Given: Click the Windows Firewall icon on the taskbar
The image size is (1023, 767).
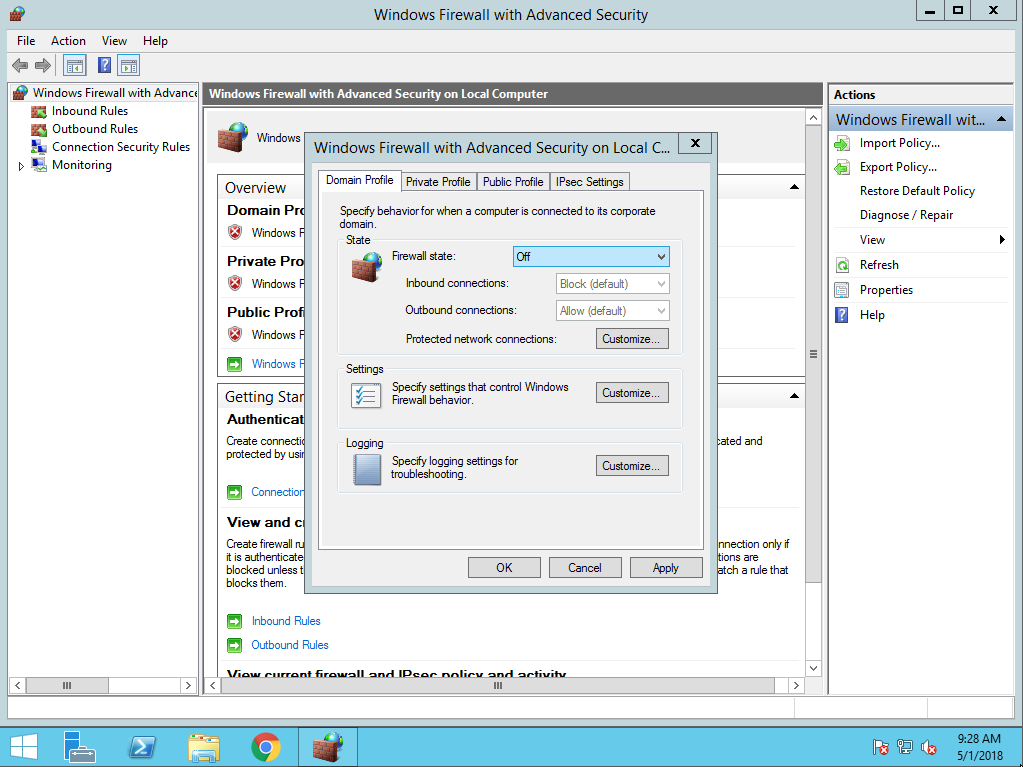Looking at the screenshot, I should pyautogui.click(x=327, y=746).
